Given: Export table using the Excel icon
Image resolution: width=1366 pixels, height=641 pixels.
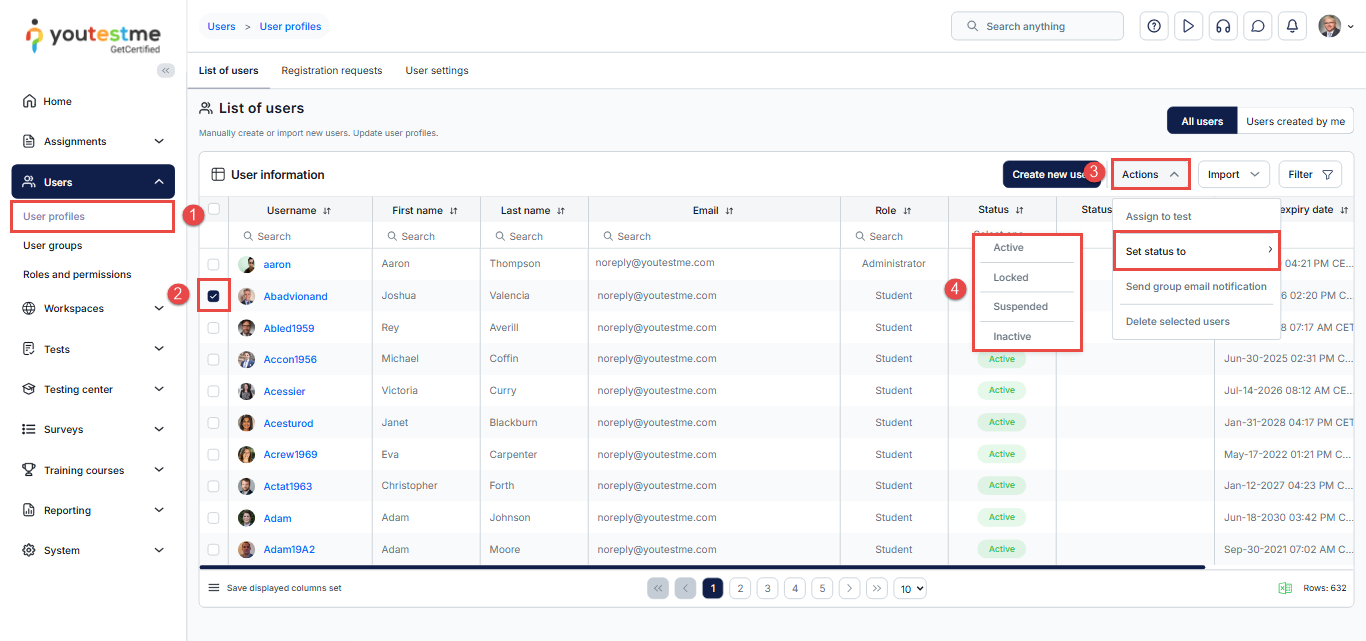Looking at the screenshot, I should (x=1285, y=588).
